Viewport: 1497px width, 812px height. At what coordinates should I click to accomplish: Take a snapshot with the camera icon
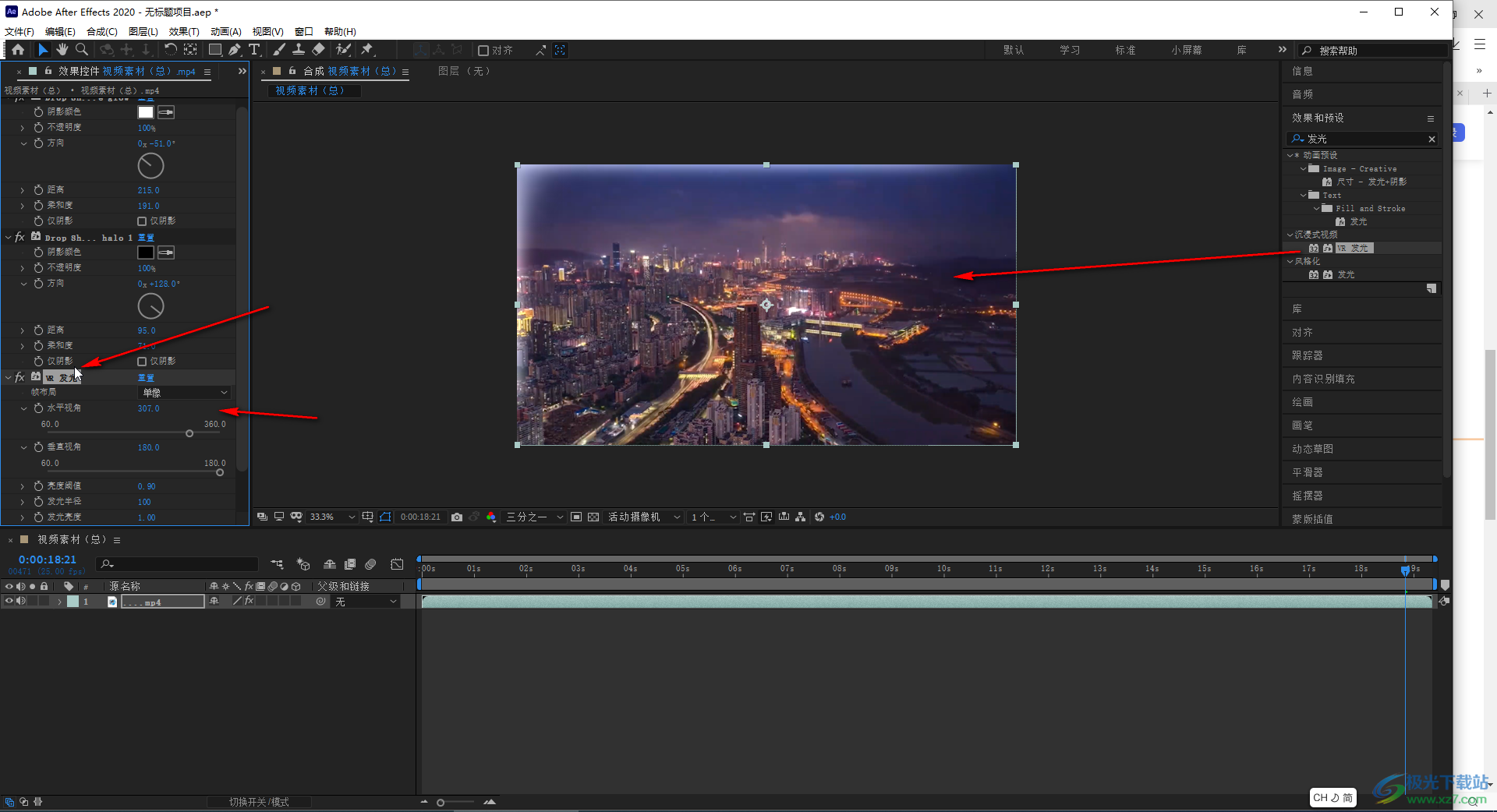[457, 517]
